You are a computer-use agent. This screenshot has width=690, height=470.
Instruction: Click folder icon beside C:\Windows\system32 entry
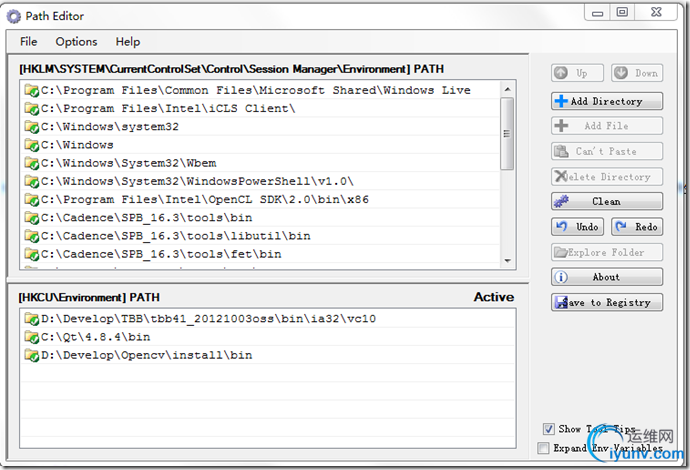coord(32,127)
